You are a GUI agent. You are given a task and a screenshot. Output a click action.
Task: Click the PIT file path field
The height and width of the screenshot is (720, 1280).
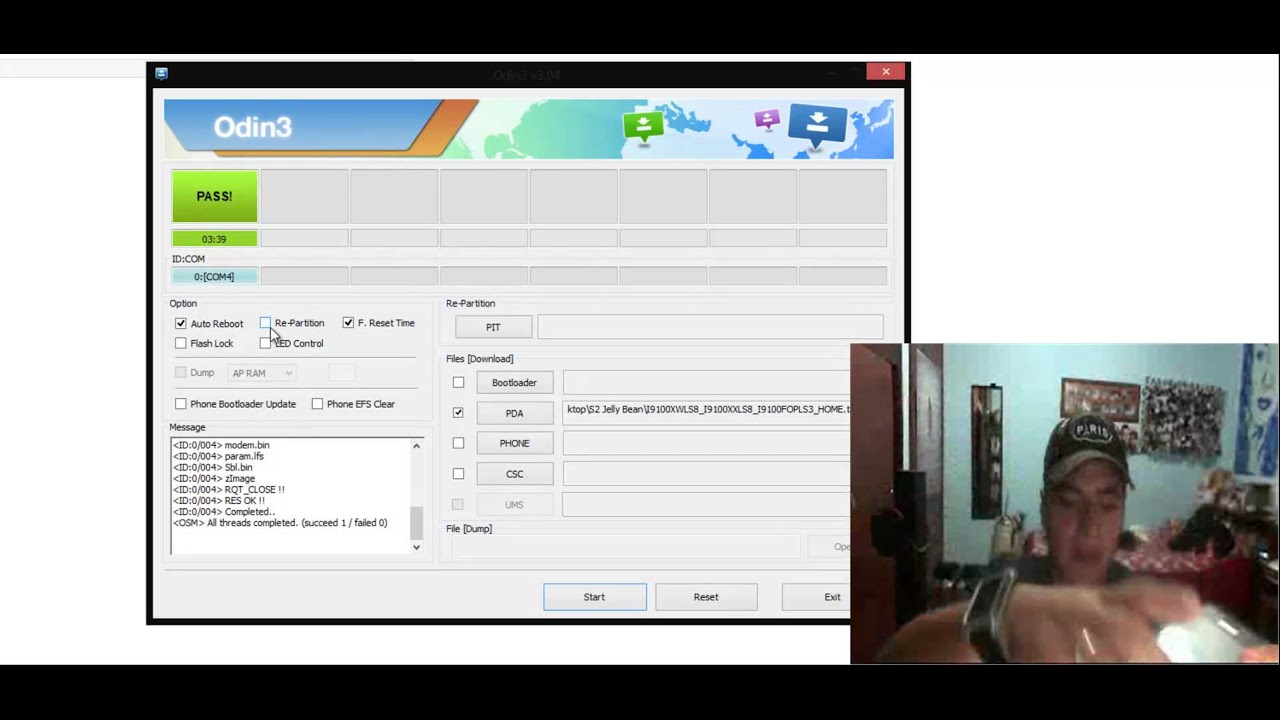pyautogui.click(x=710, y=327)
